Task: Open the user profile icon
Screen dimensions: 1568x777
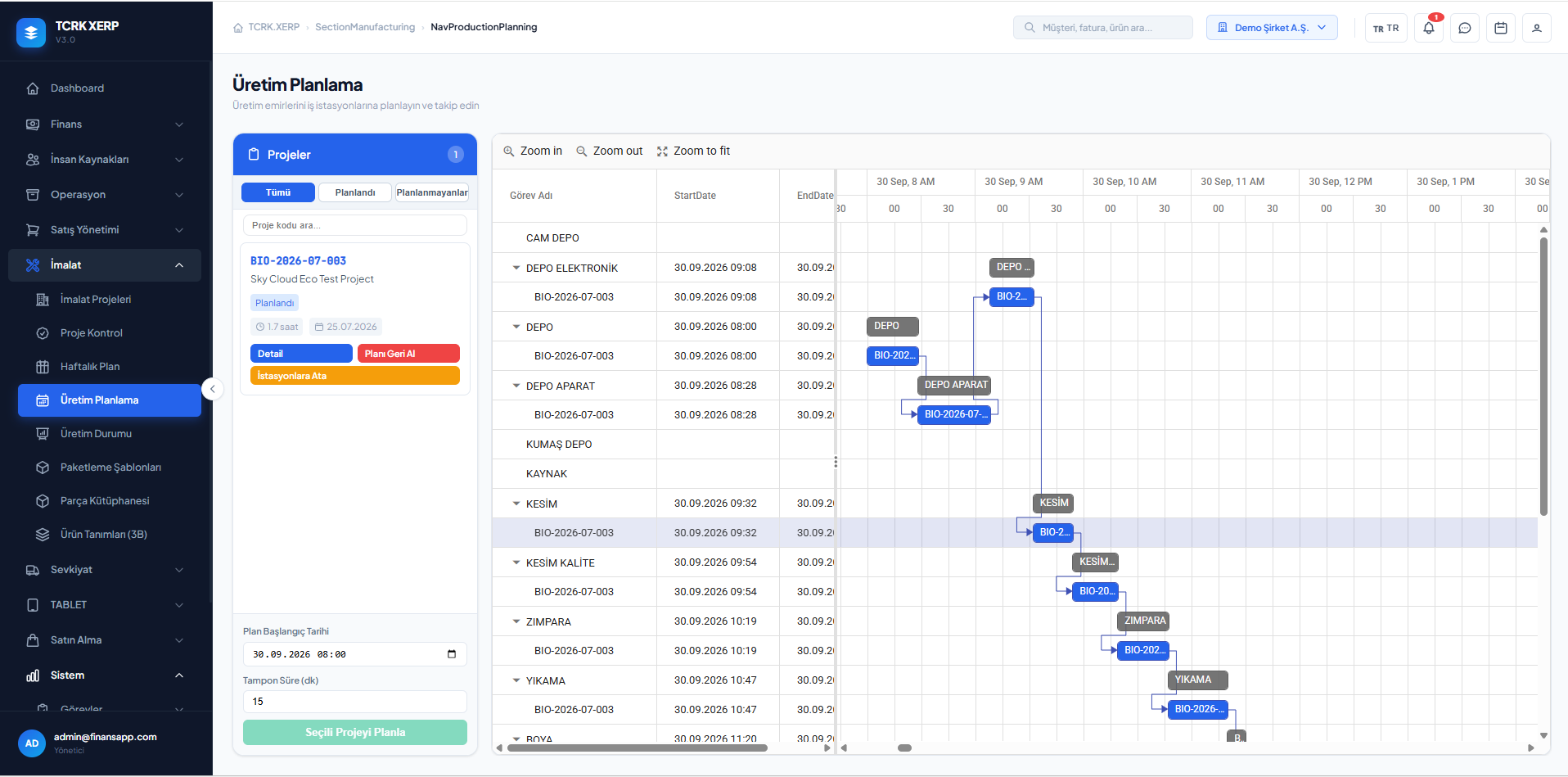Action: click(x=1536, y=28)
